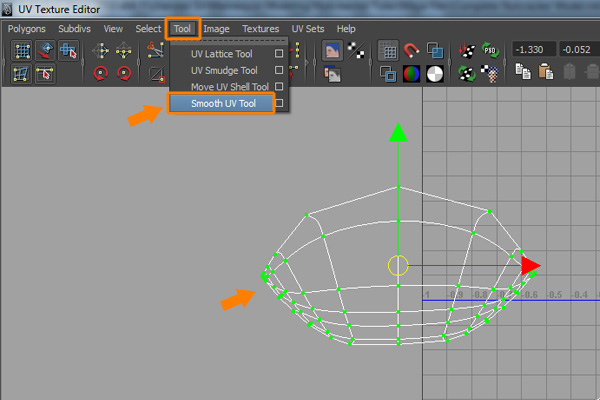The height and width of the screenshot is (400, 600).
Task: Toggle texture borders nested squares icon
Action: coord(388,74)
